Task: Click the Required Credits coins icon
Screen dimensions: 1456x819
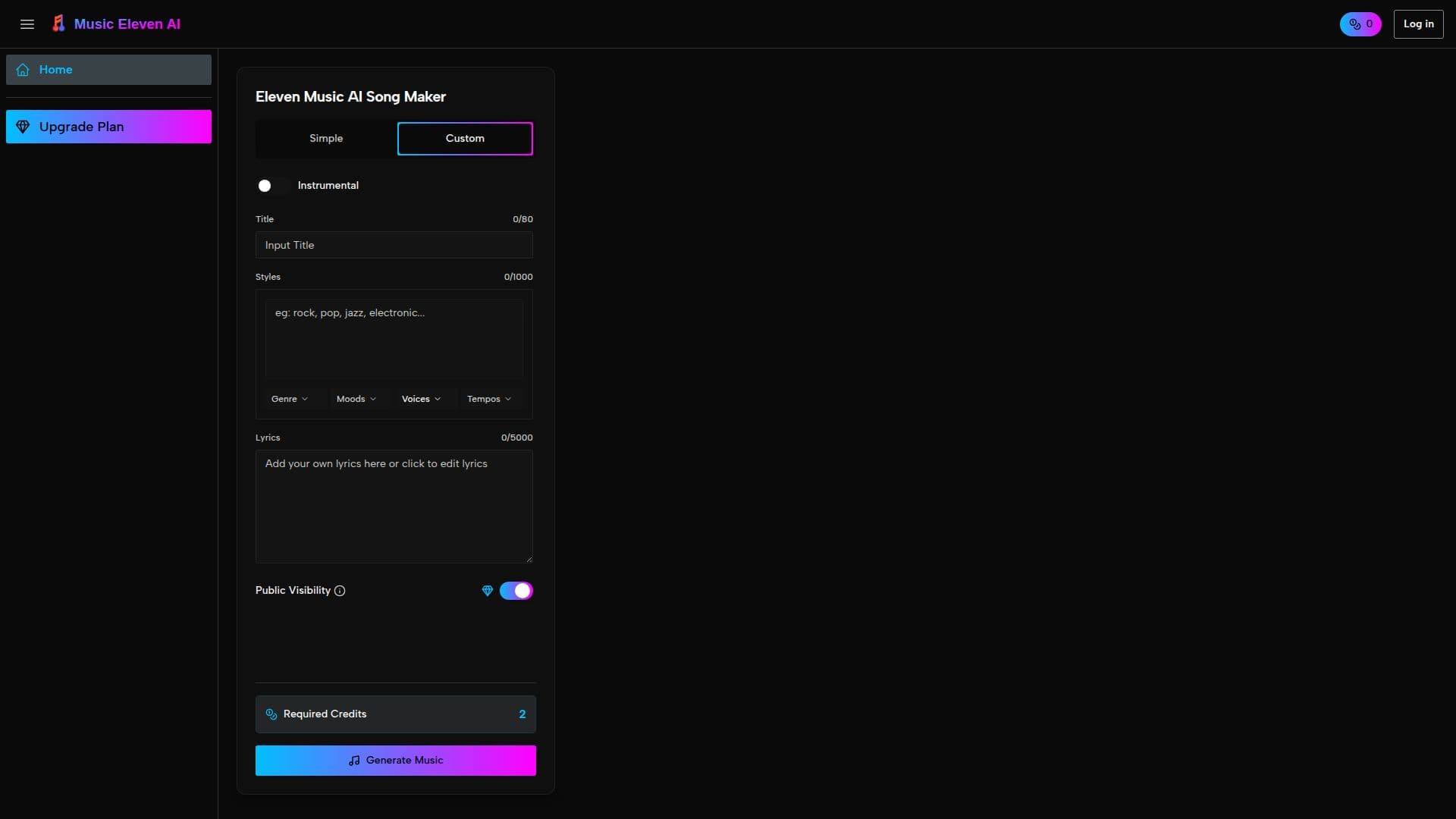Action: coord(271,714)
